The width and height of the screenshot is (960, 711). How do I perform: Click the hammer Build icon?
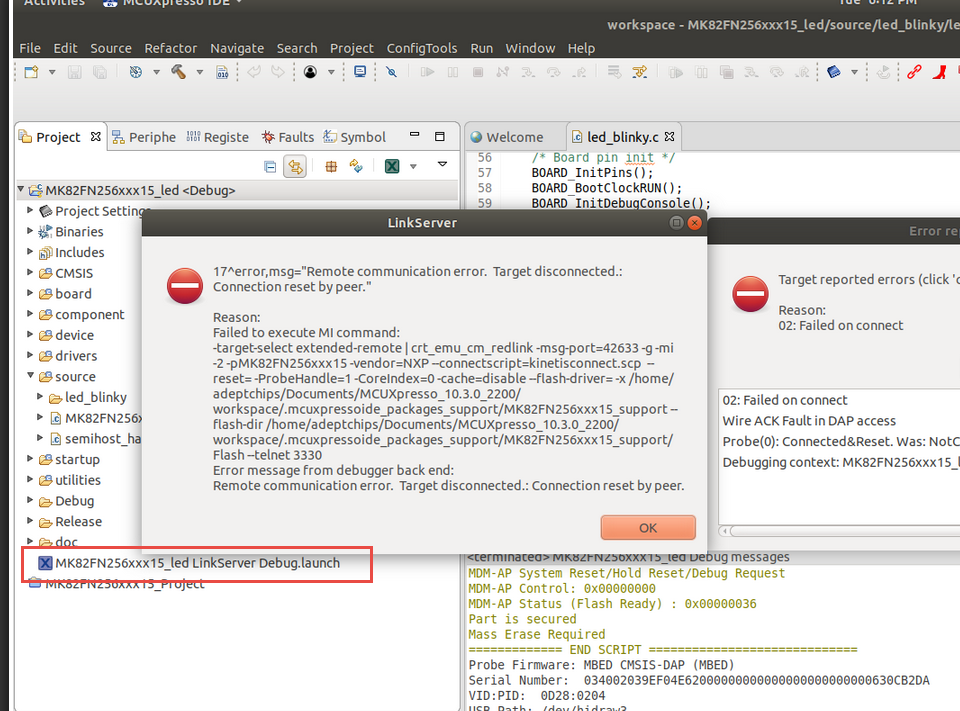[178, 72]
